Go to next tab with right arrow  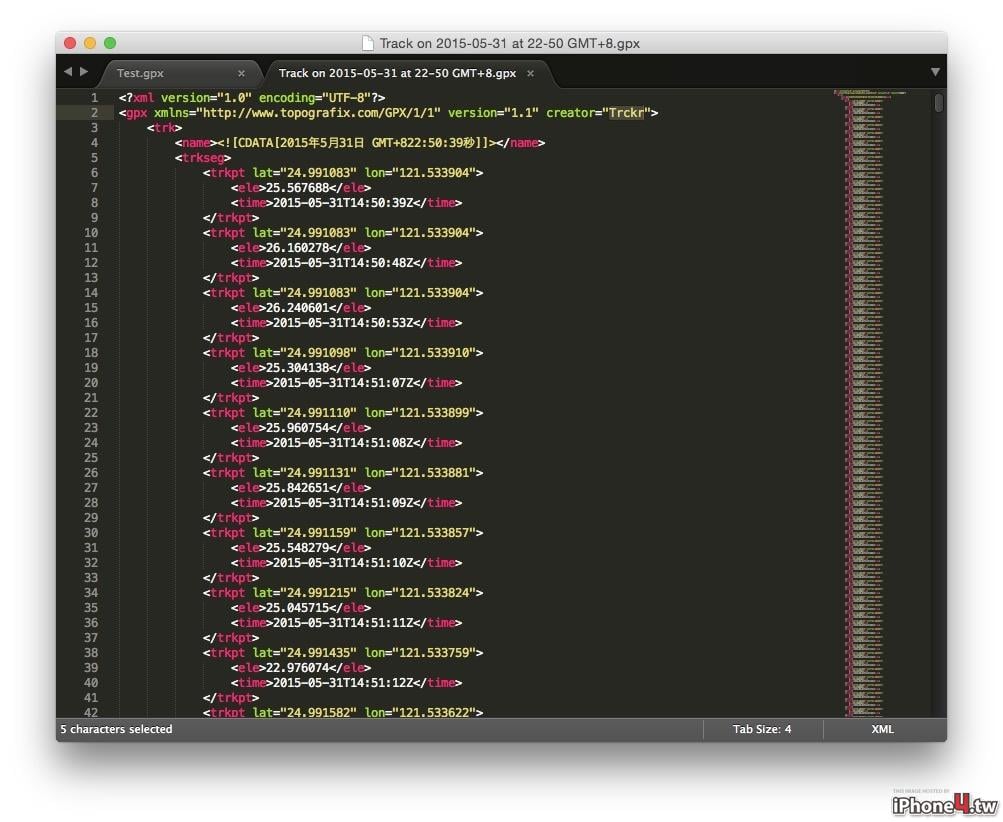(84, 72)
